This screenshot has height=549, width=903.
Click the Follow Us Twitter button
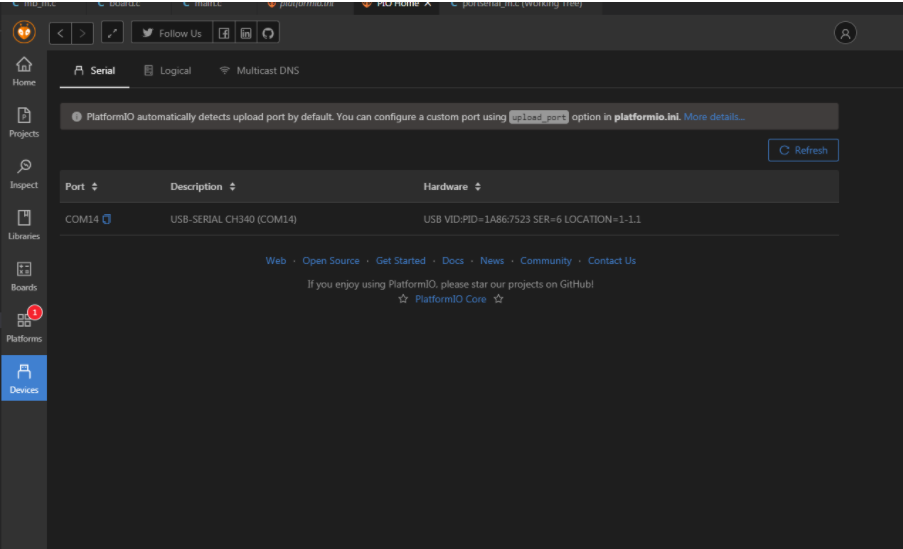coord(172,33)
